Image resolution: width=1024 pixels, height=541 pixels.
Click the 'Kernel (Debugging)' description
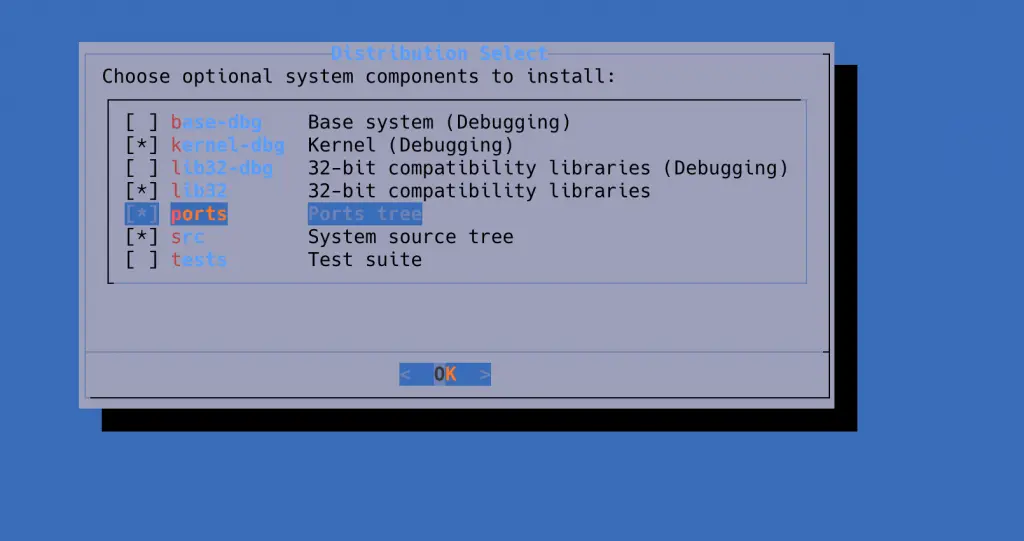coord(411,145)
